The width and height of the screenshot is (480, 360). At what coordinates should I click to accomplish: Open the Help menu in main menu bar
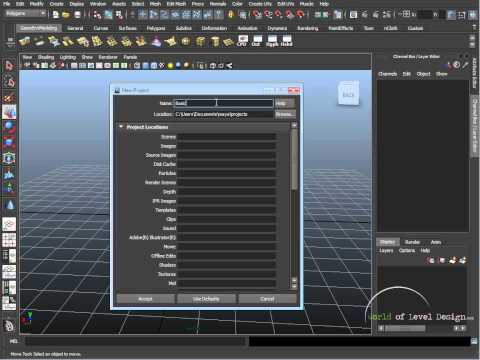click(324, 4)
